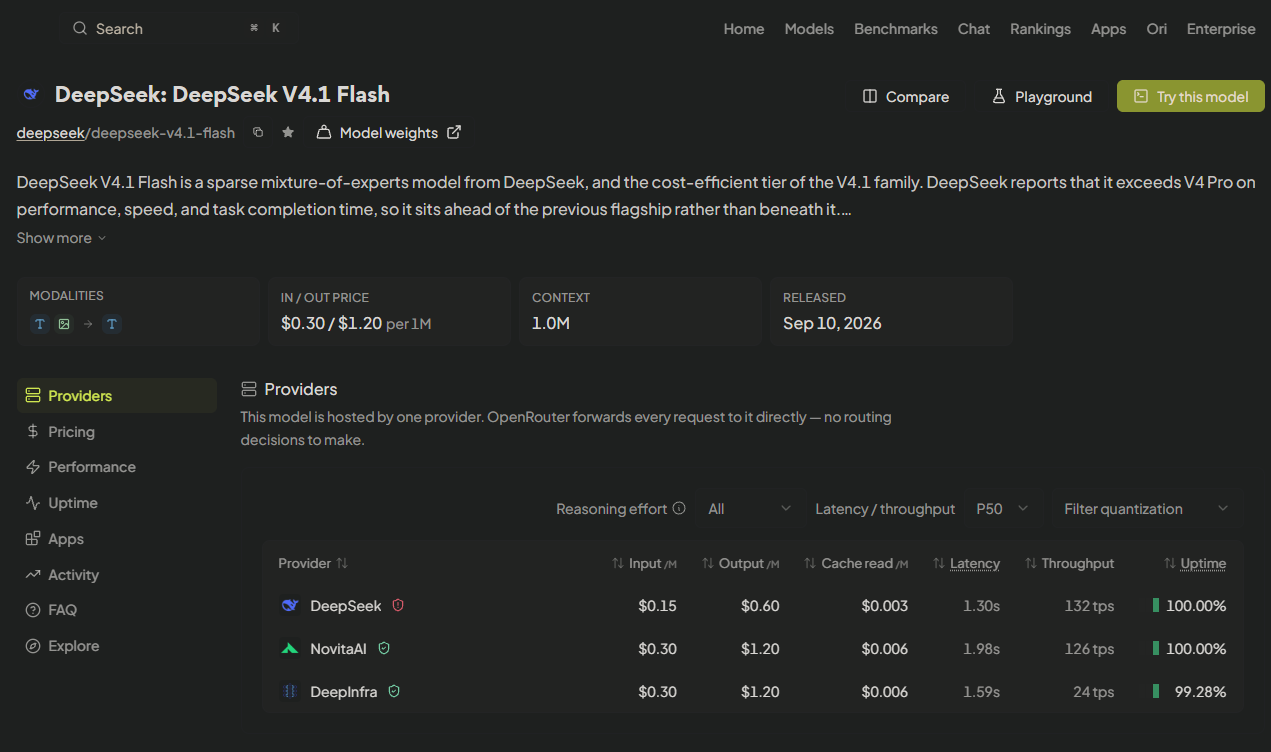Viewport: 1271px width, 752px height.
Task: Click the DeepSeek whale logo beside the model title
Action: tap(31, 95)
